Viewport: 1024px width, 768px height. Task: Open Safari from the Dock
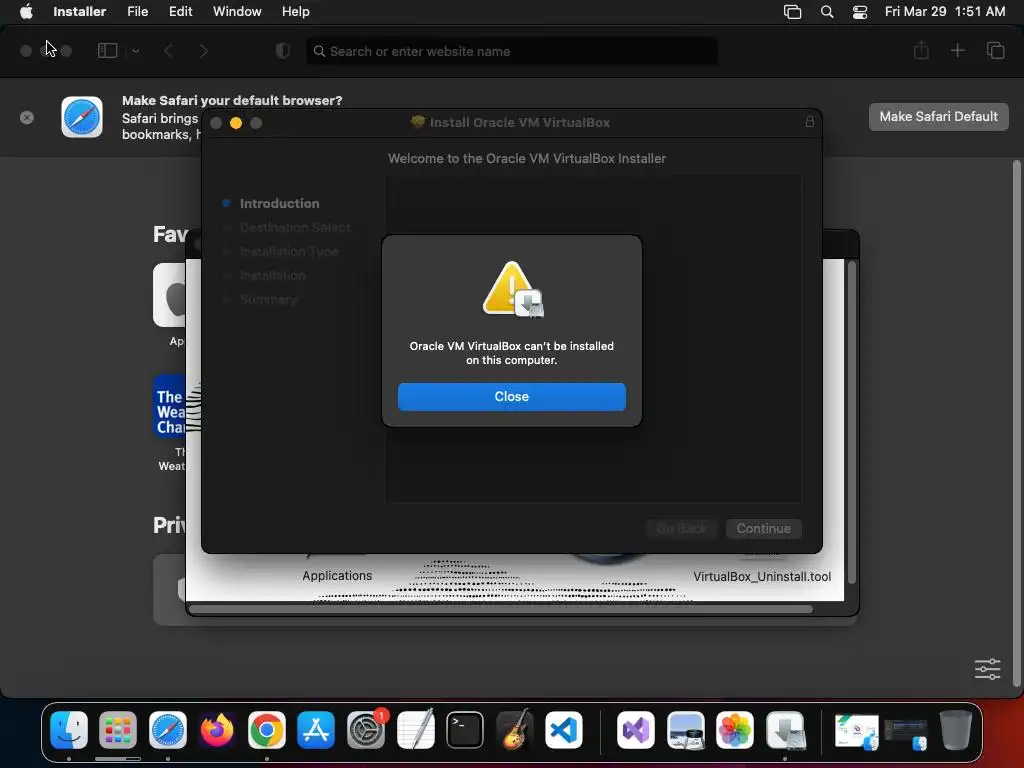point(168,729)
